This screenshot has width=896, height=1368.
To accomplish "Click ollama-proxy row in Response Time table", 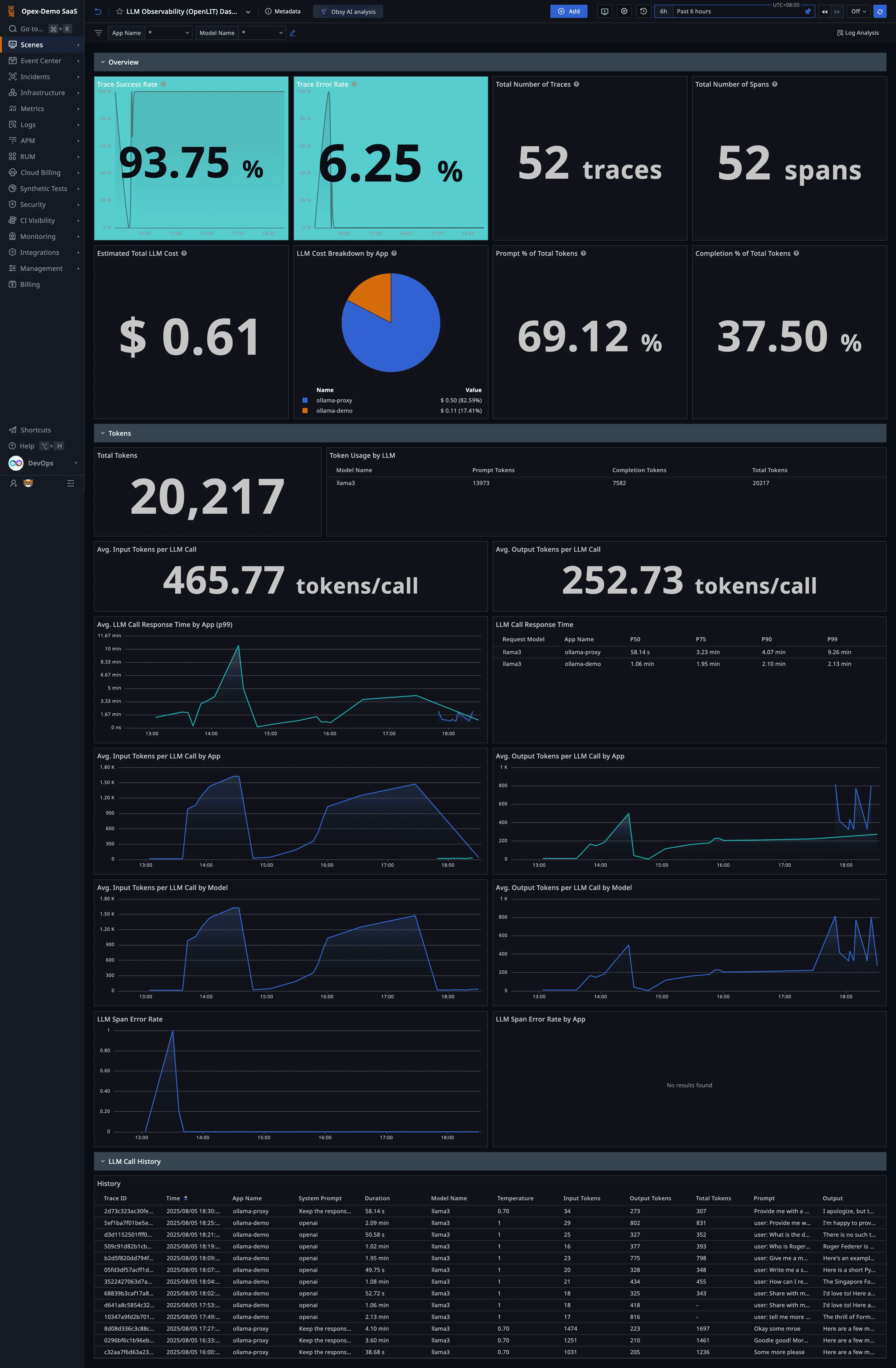I will point(689,652).
